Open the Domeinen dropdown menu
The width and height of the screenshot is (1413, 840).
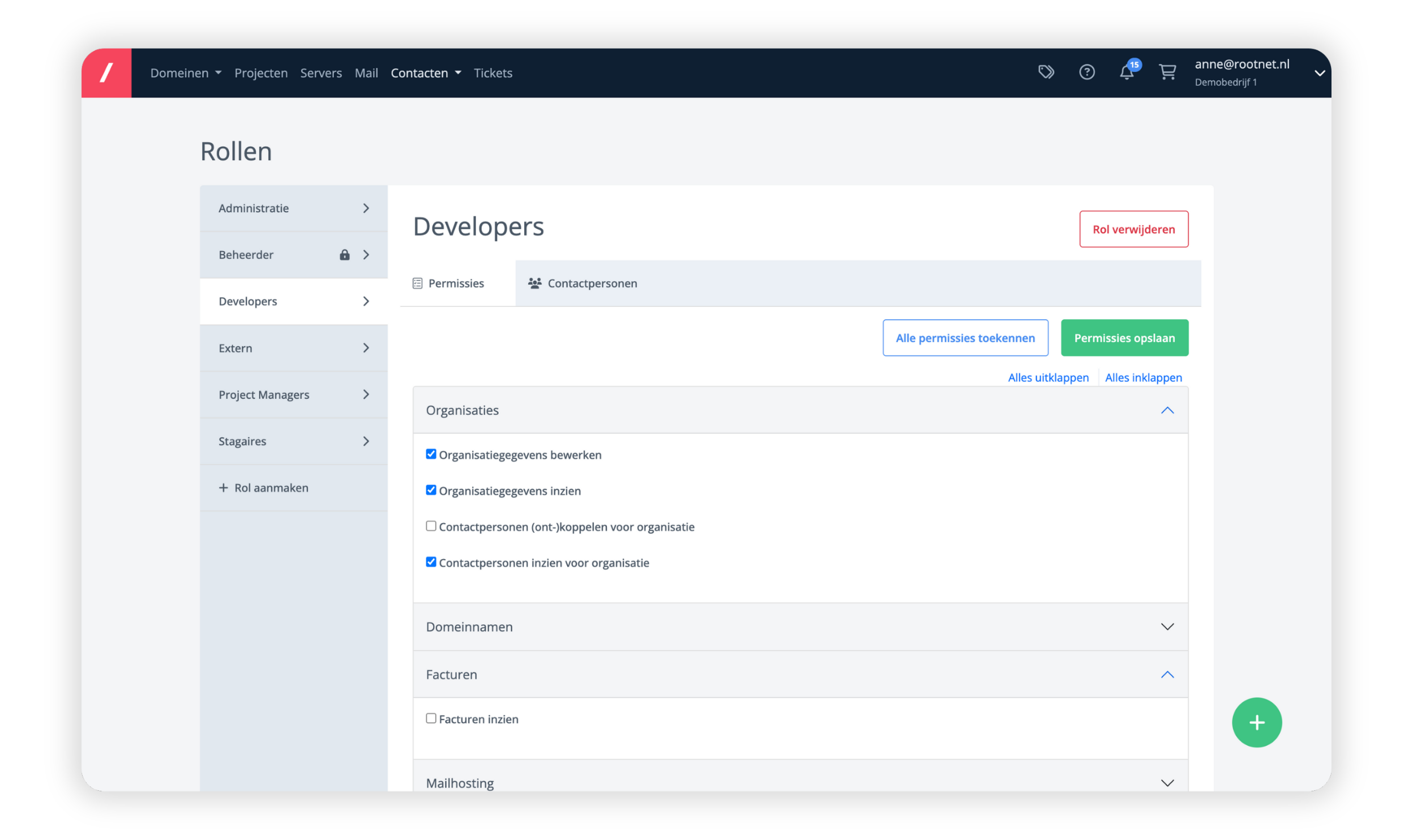coord(185,72)
